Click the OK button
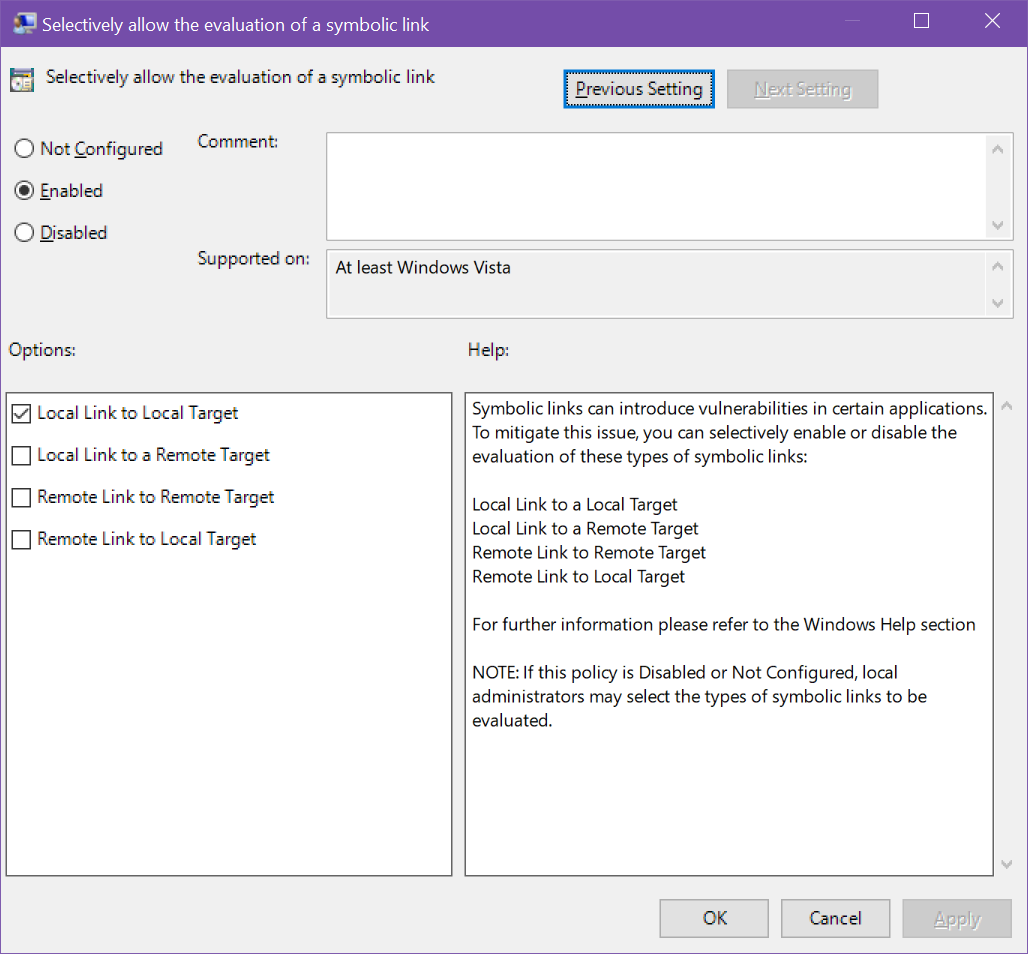 (x=713, y=918)
